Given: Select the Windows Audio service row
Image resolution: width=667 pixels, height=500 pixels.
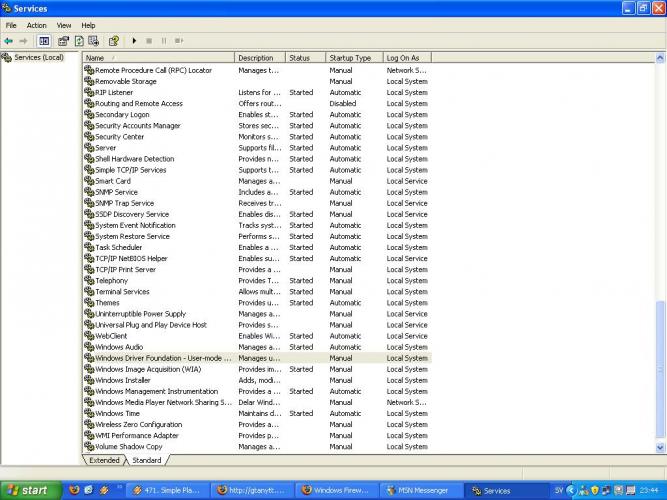Looking at the screenshot, I should [x=119, y=347].
